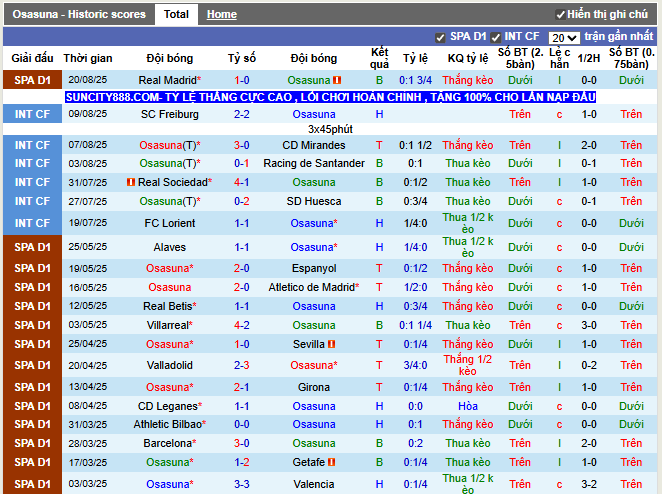The image size is (662, 494).
Task: Click the date 25/05/25
Action: [88, 247]
